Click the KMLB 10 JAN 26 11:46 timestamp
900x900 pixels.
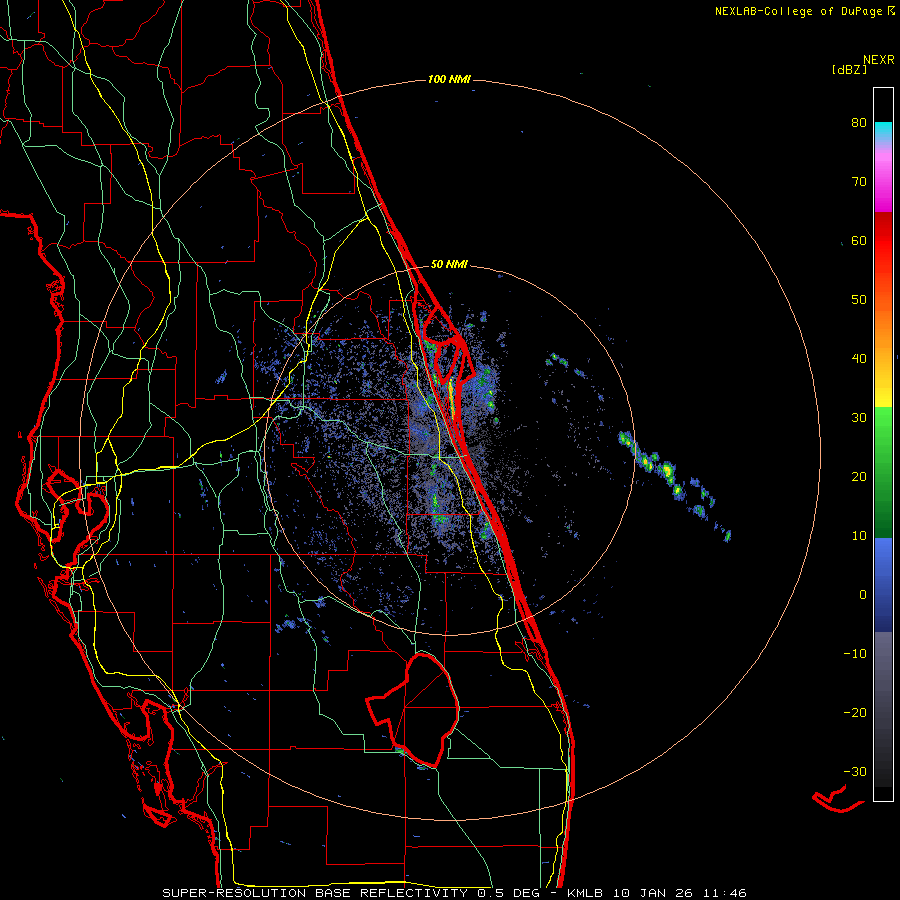tap(657, 893)
